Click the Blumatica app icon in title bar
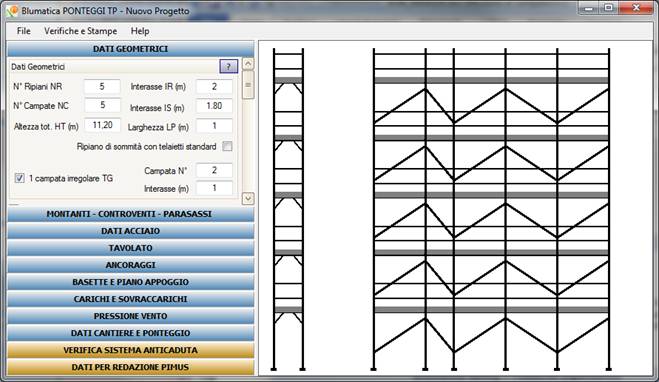This screenshot has width=659, height=382. click(12, 11)
